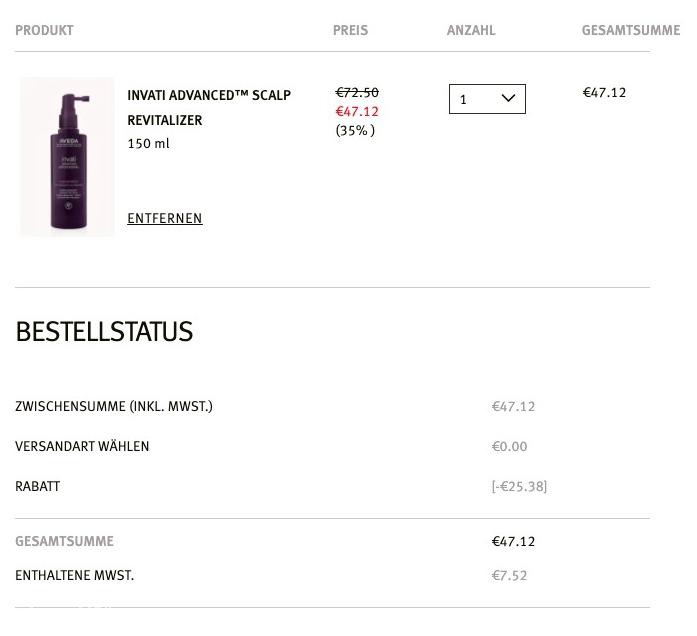The height and width of the screenshot is (636, 697).
Task: Select the ANZAHL column header
Action: (471, 30)
